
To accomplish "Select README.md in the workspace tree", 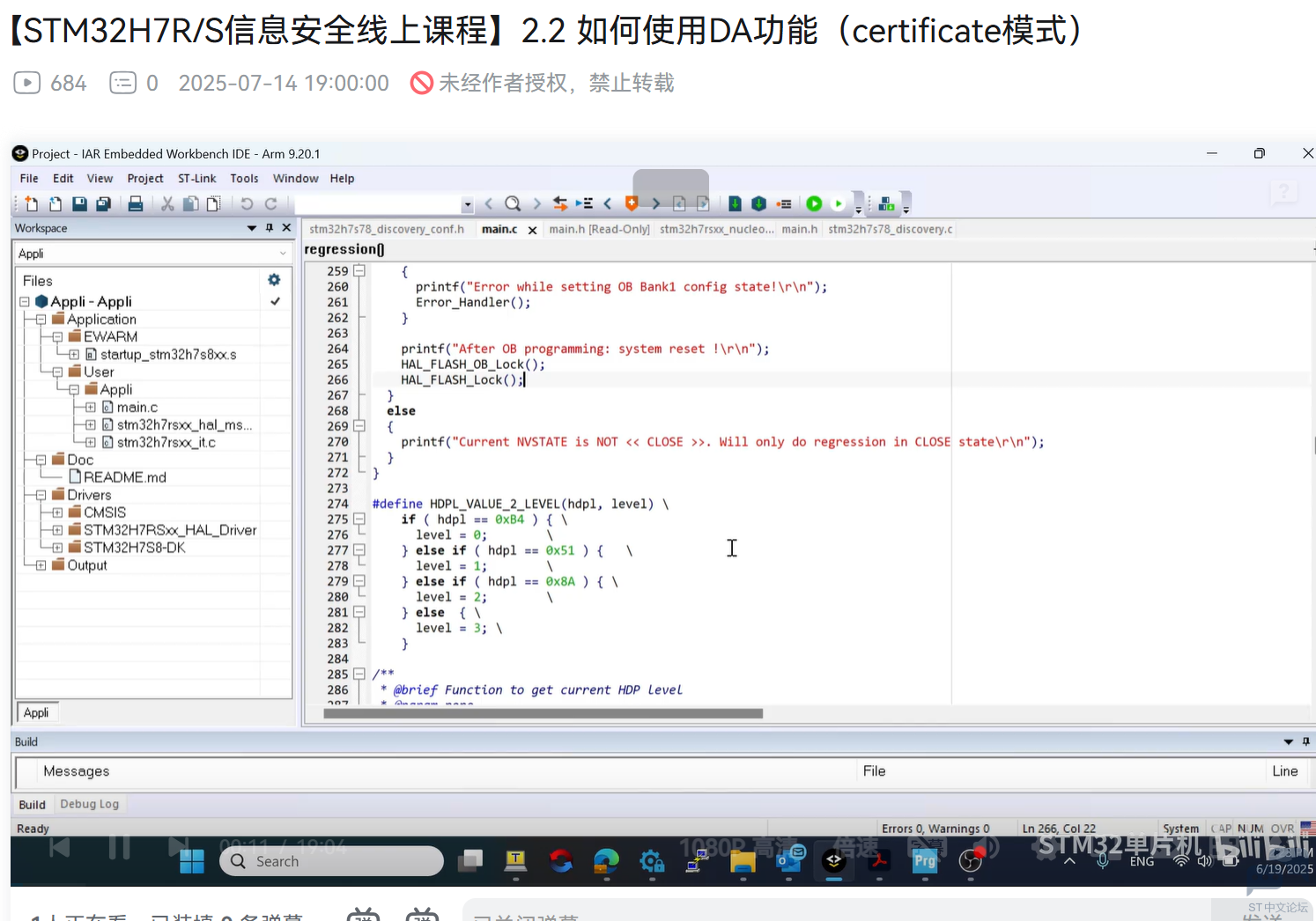I will pyautogui.click(x=124, y=477).
